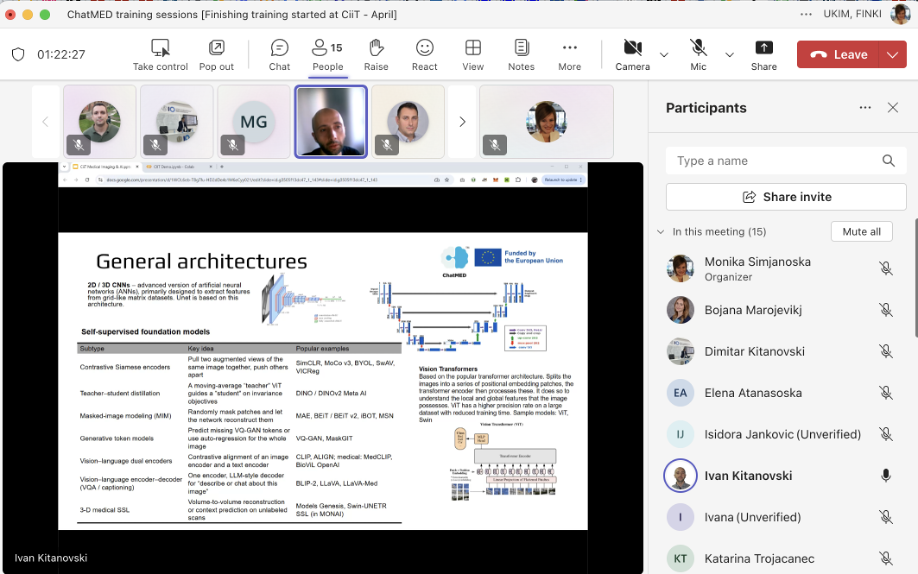918x574 pixels.
Task: Raise your hand in the meeting
Action: coord(376,48)
